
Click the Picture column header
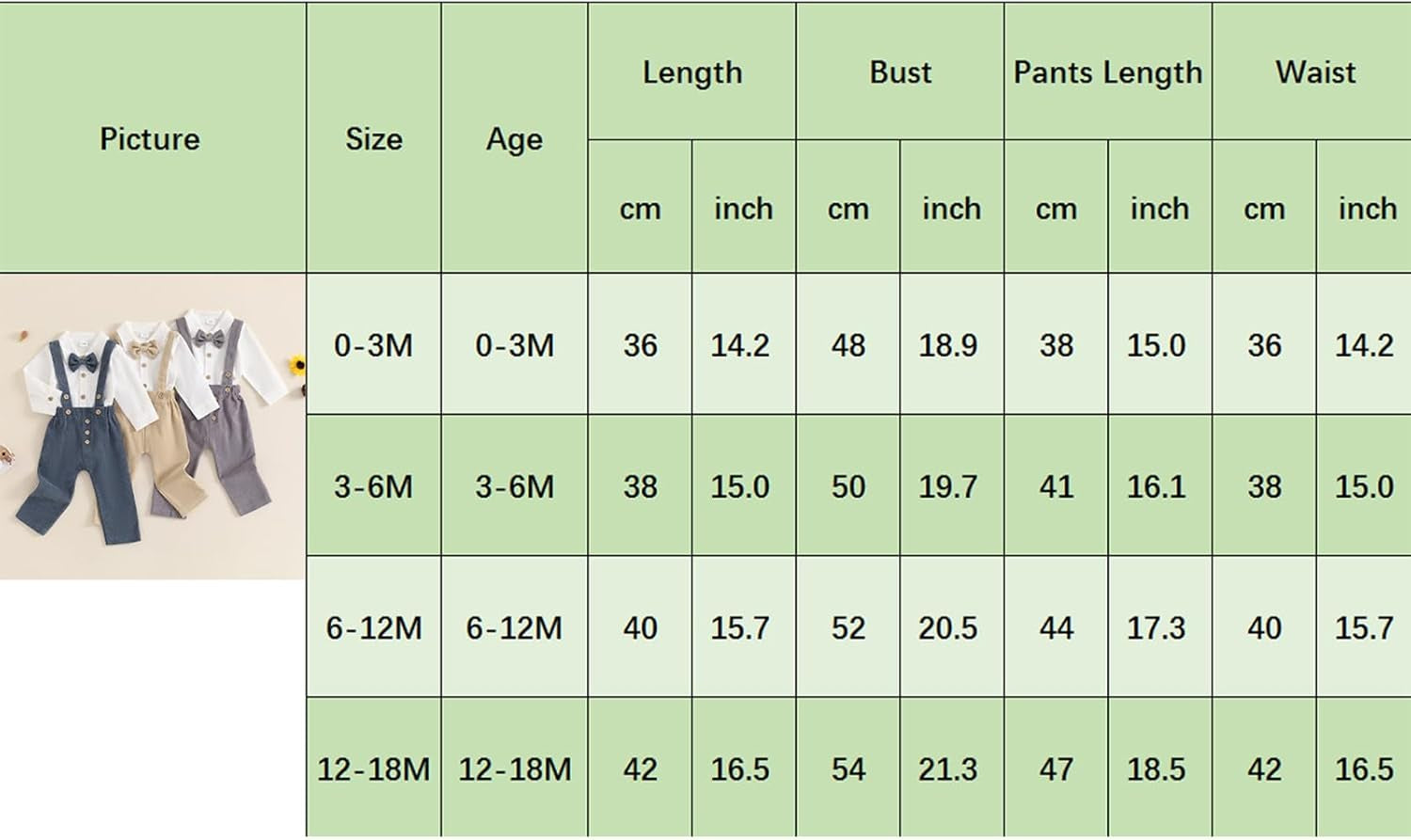coord(151,139)
